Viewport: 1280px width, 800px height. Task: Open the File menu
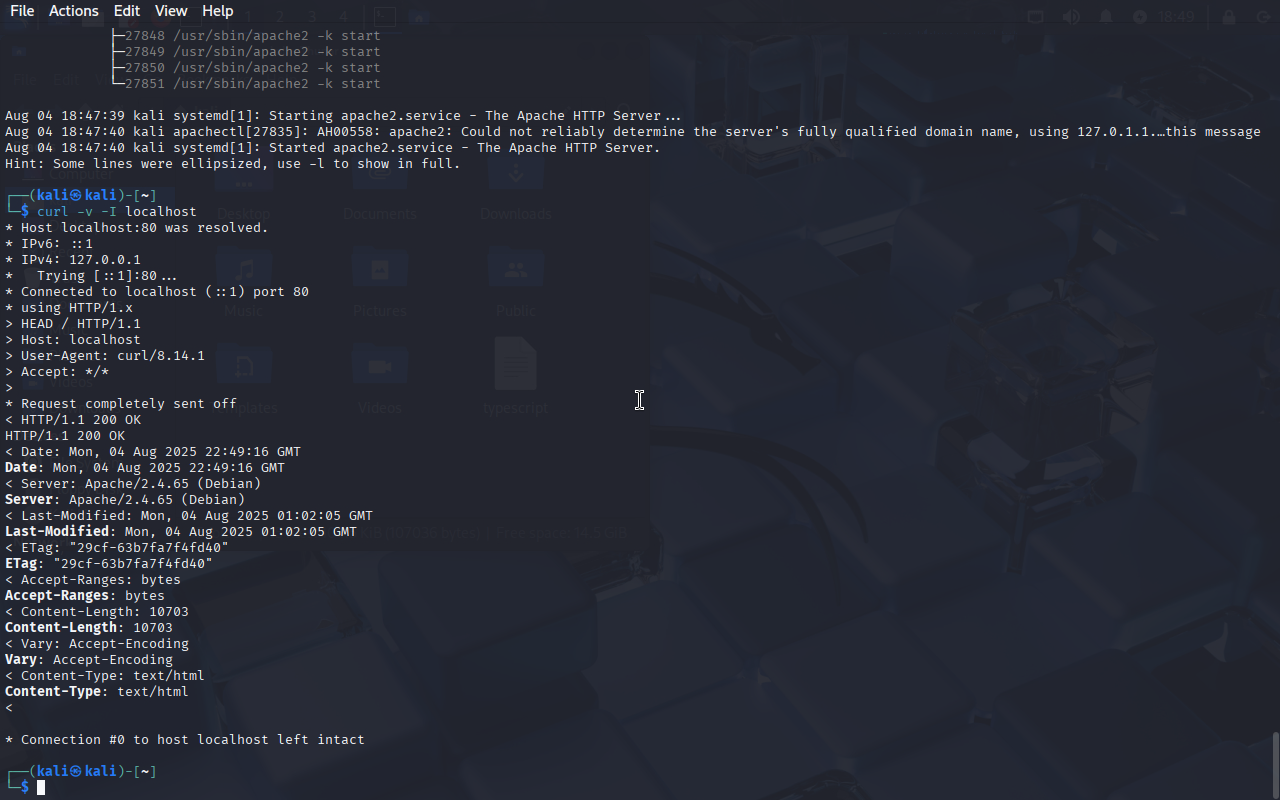pyautogui.click(x=21, y=11)
